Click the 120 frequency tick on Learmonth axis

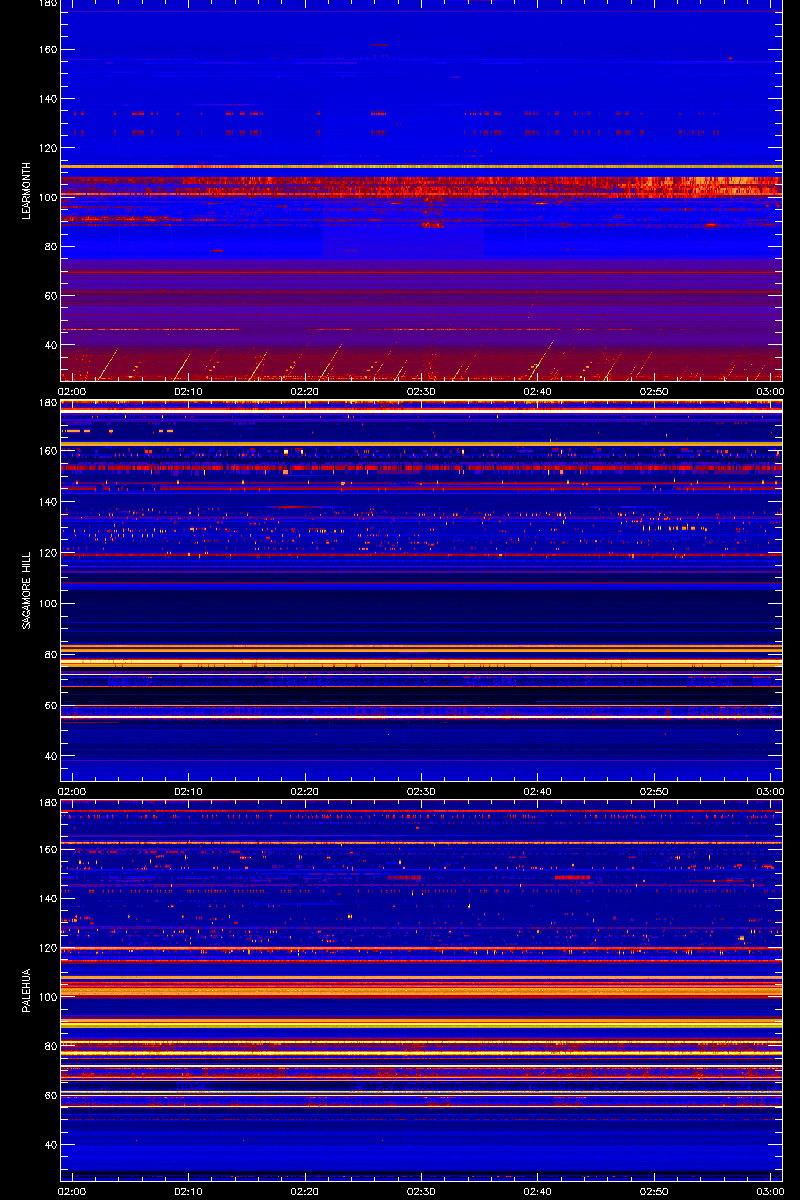pyautogui.click(x=47, y=148)
